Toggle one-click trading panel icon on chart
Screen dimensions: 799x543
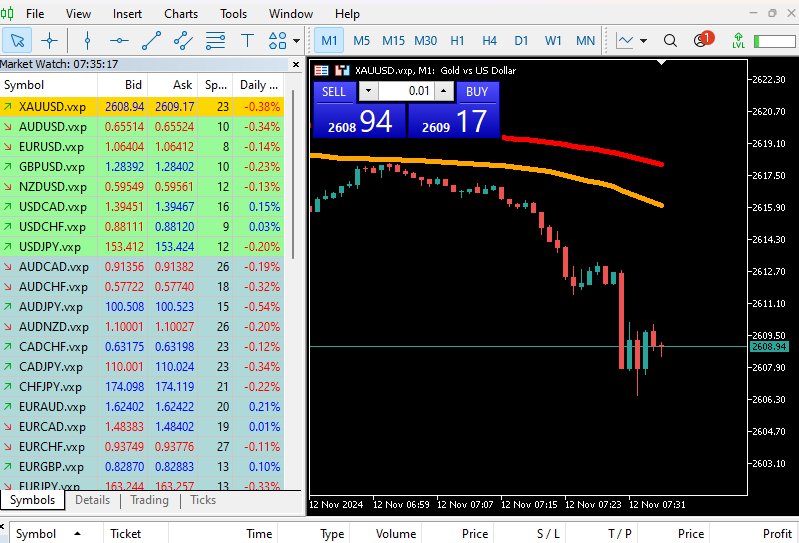[x=321, y=71]
